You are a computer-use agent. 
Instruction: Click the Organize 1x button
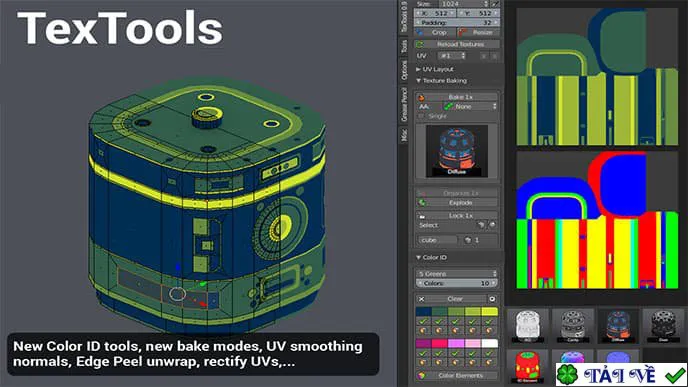457,193
